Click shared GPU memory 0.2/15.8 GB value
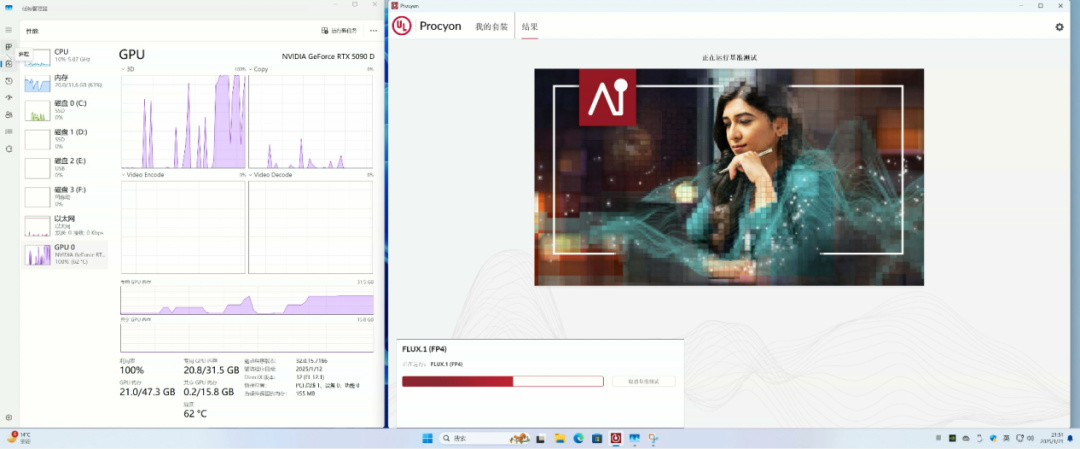This screenshot has height=449, width=1080. (211, 392)
